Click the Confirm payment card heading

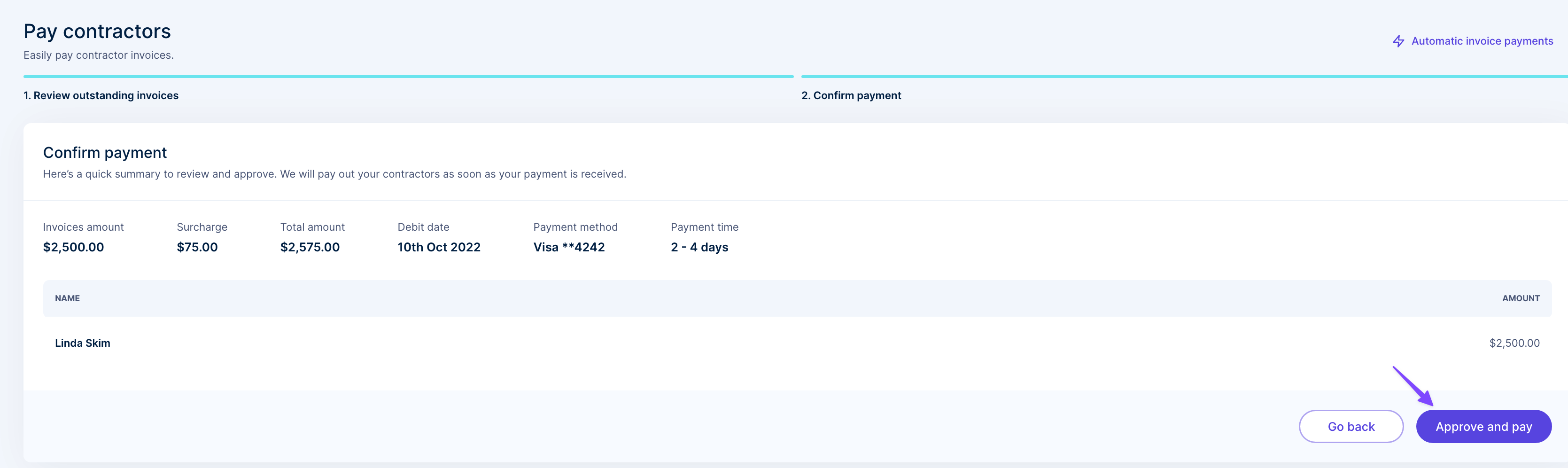pos(105,153)
